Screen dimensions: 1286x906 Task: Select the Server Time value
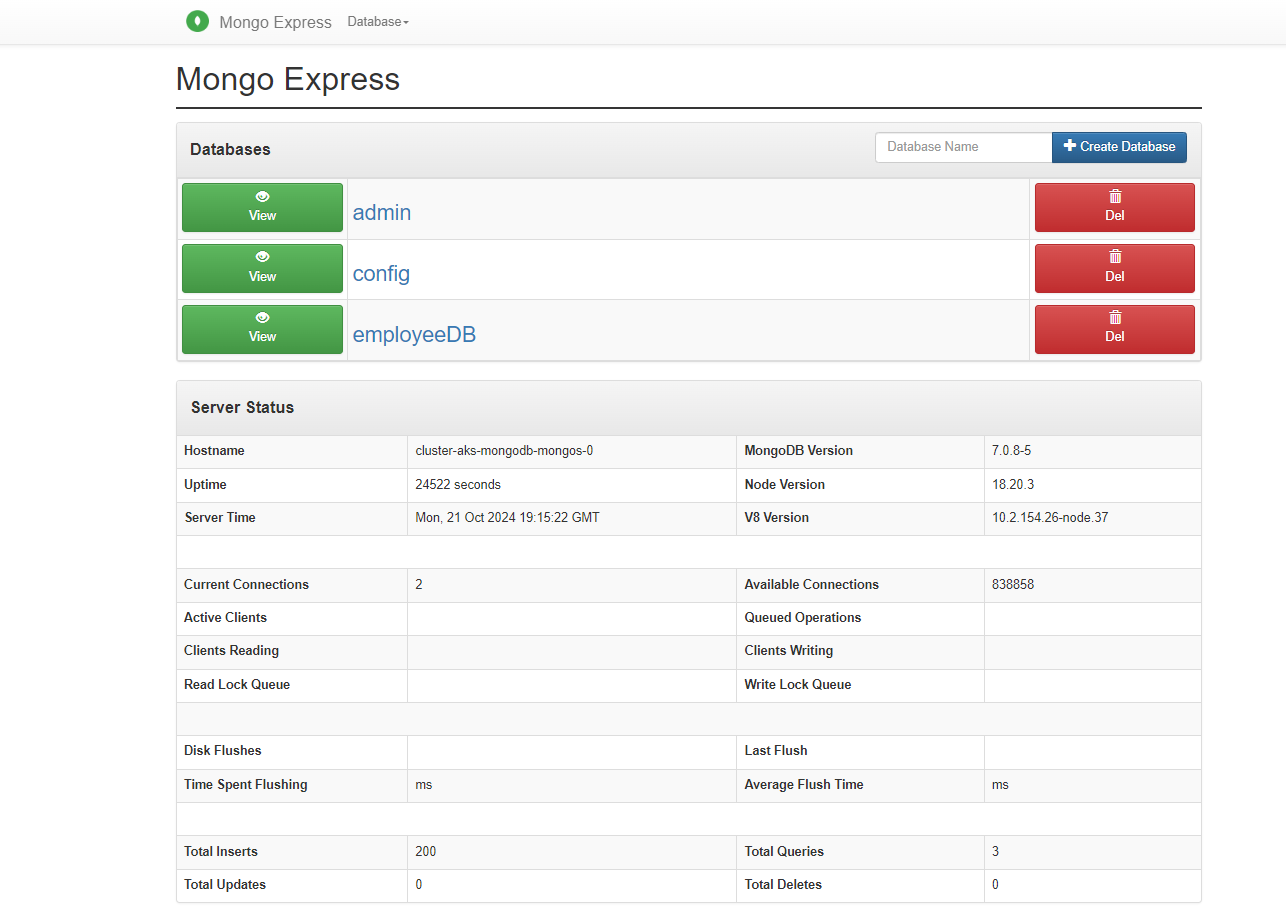point(507,518)
